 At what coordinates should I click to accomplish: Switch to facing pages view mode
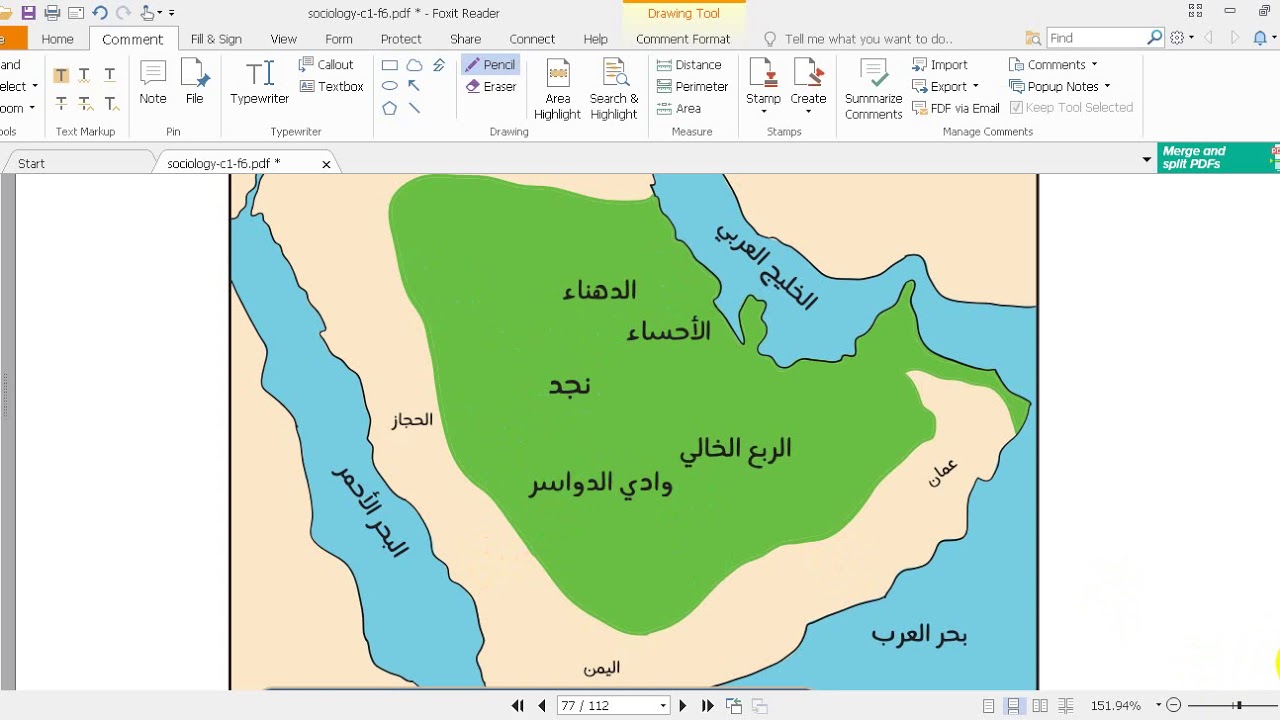pos(1040,705)
